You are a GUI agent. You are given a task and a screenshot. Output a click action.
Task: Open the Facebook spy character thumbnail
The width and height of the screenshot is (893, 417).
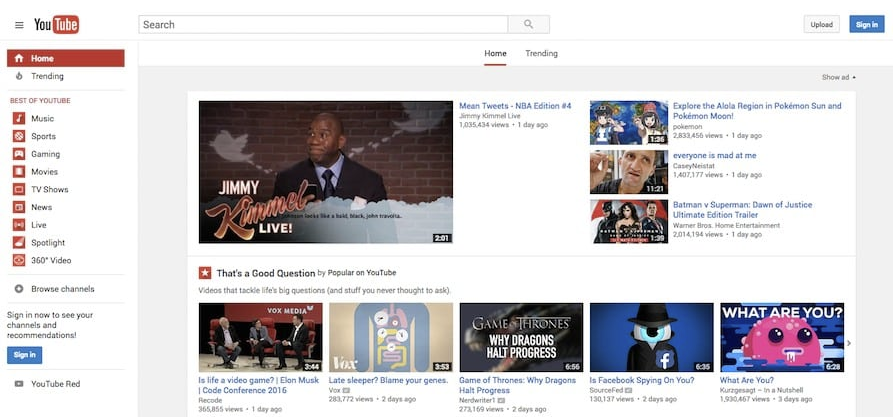coord(652,337)
